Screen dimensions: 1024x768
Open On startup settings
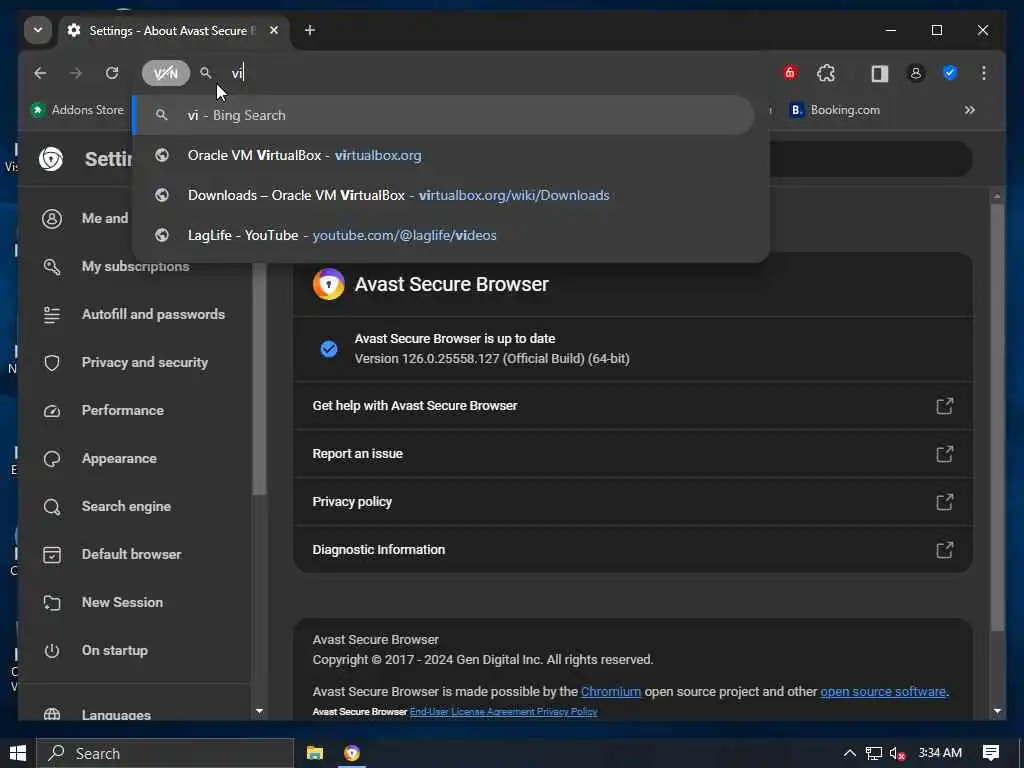(x=135, y=650)
